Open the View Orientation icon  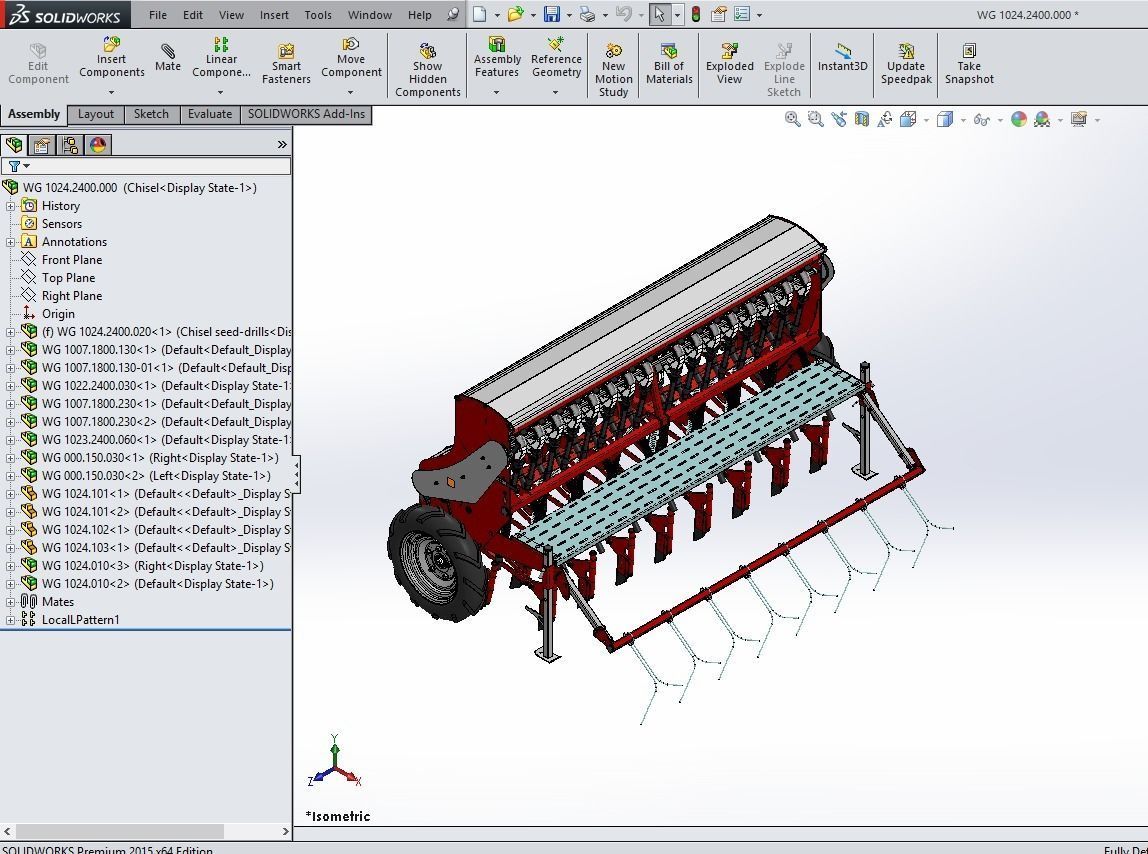908,119
